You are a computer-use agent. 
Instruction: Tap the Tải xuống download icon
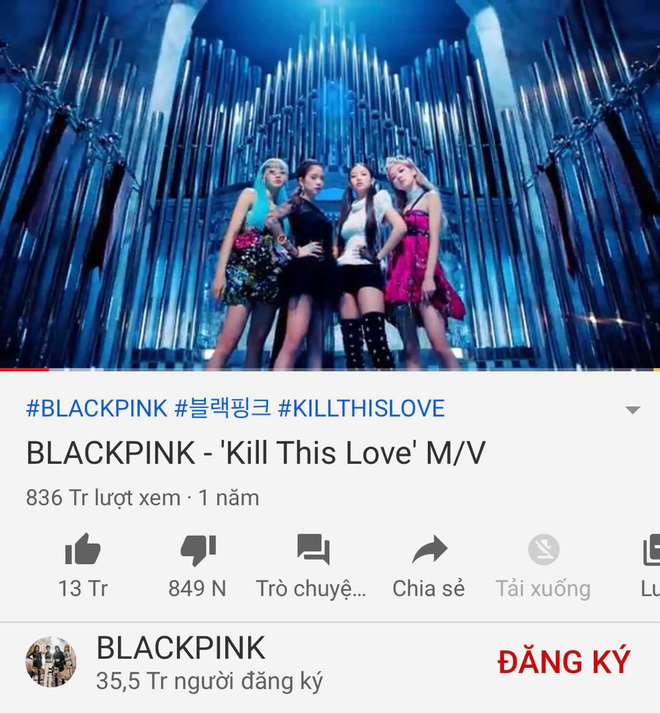tap(543, 549)
